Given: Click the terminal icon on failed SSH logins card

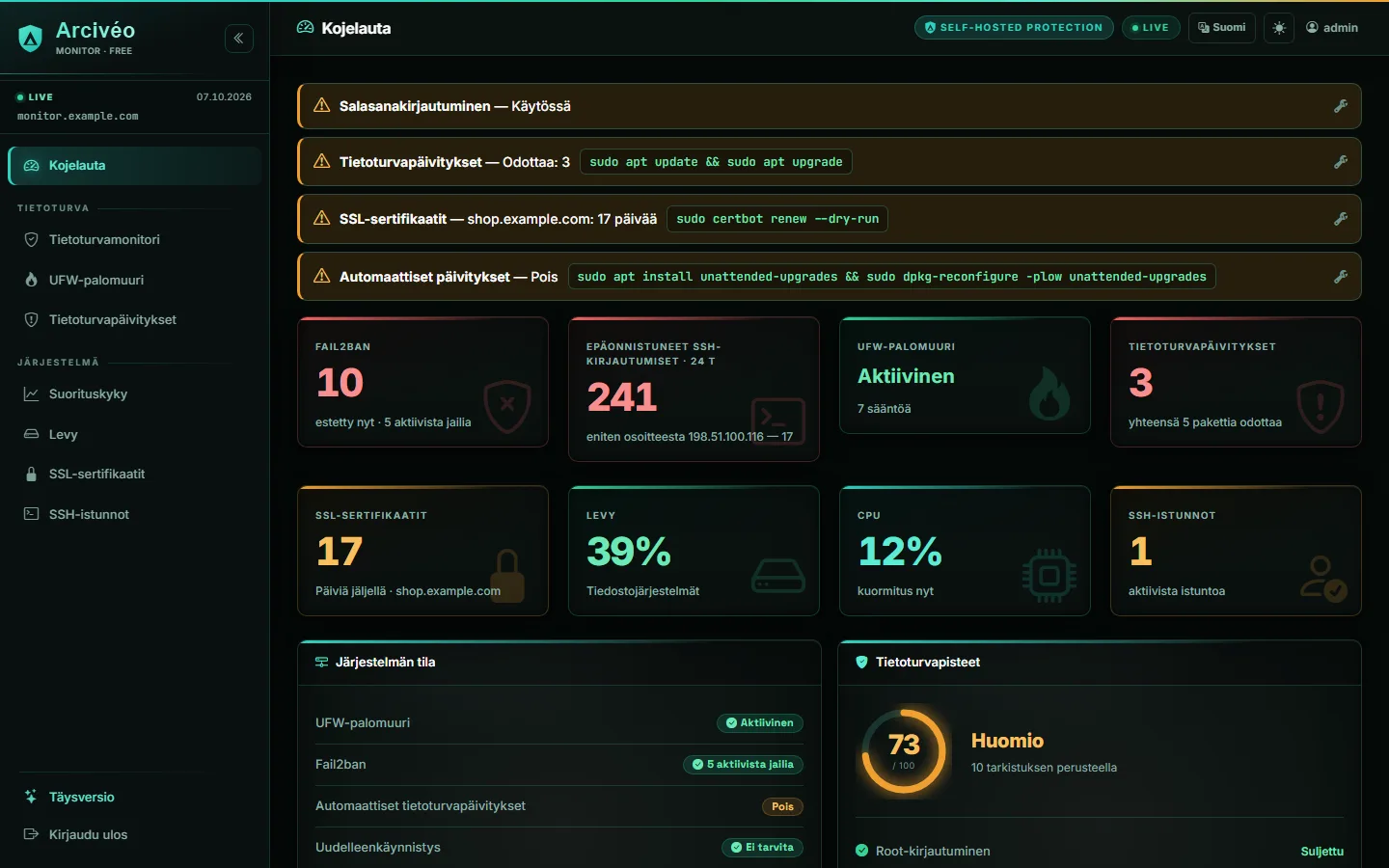Looking at the screenshot, I should tap(778, 421).
